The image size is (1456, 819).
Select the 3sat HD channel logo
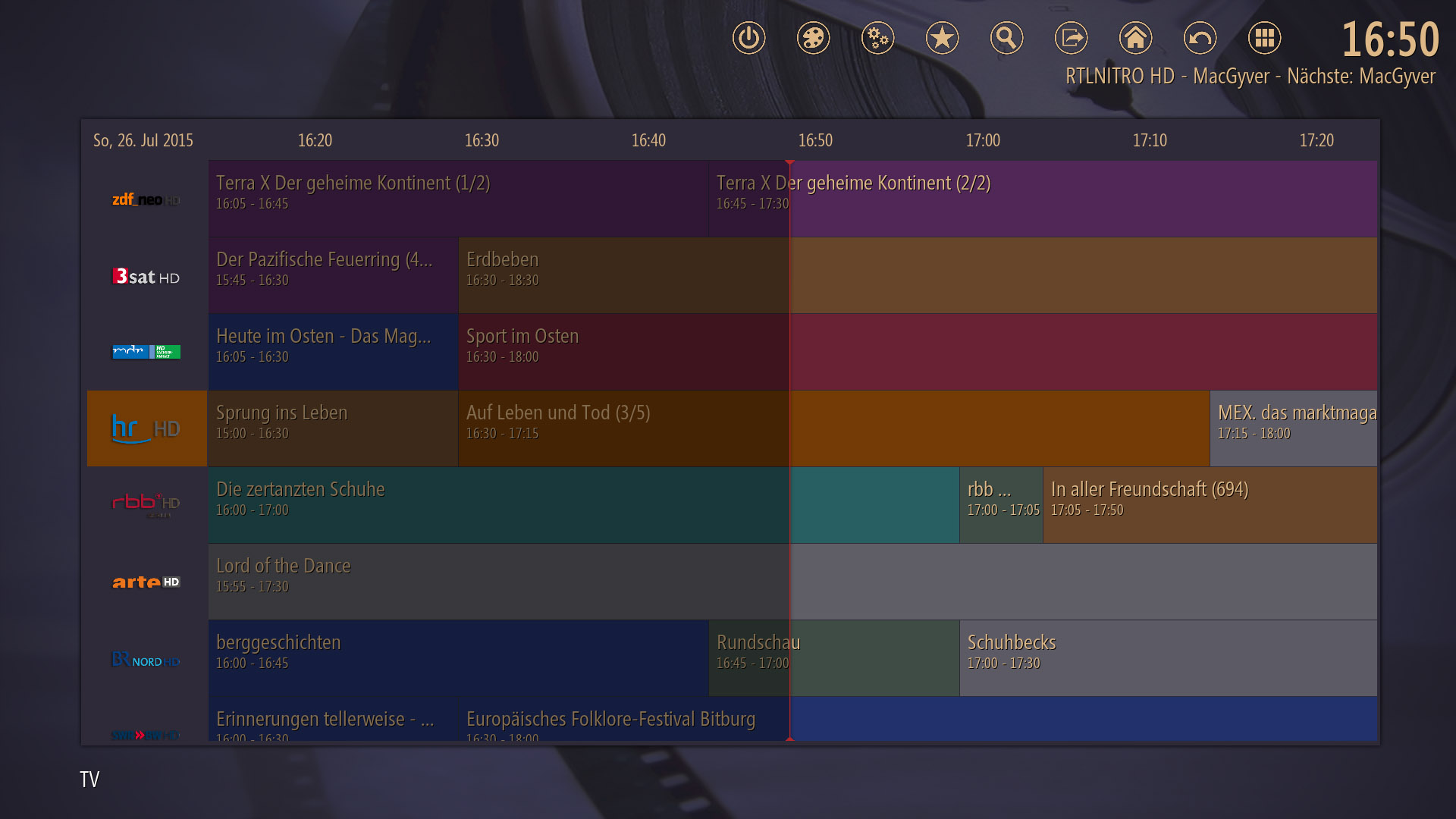tap(146, 276)
